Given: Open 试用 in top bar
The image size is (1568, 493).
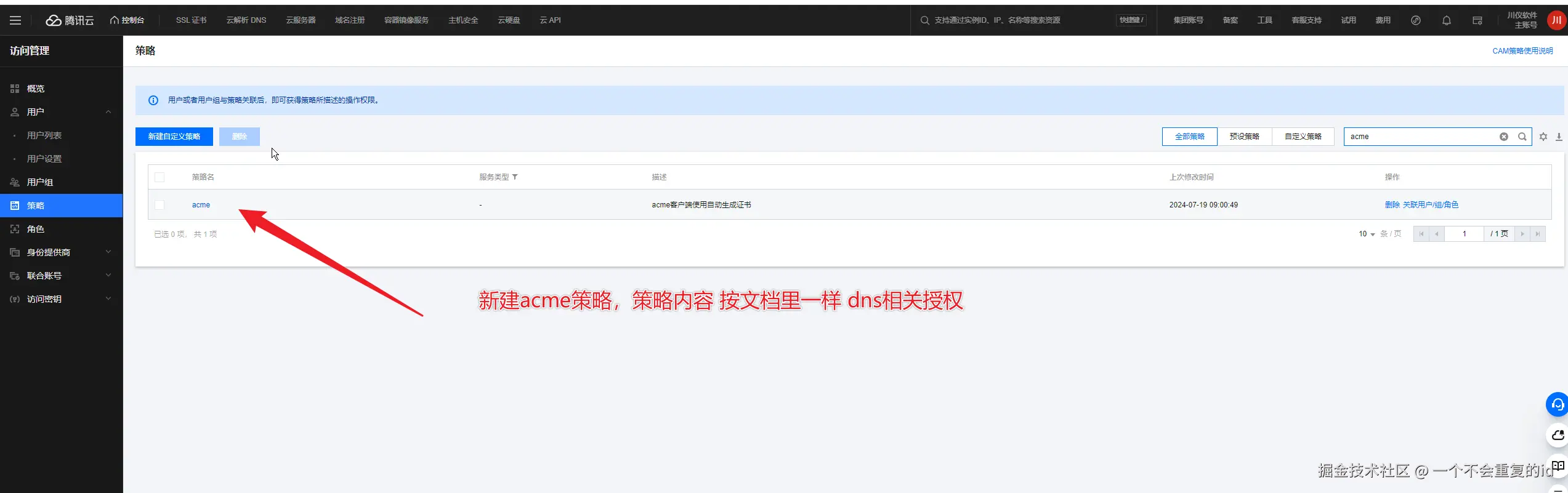Looking at the screenshot, I should click(1348, 20).
